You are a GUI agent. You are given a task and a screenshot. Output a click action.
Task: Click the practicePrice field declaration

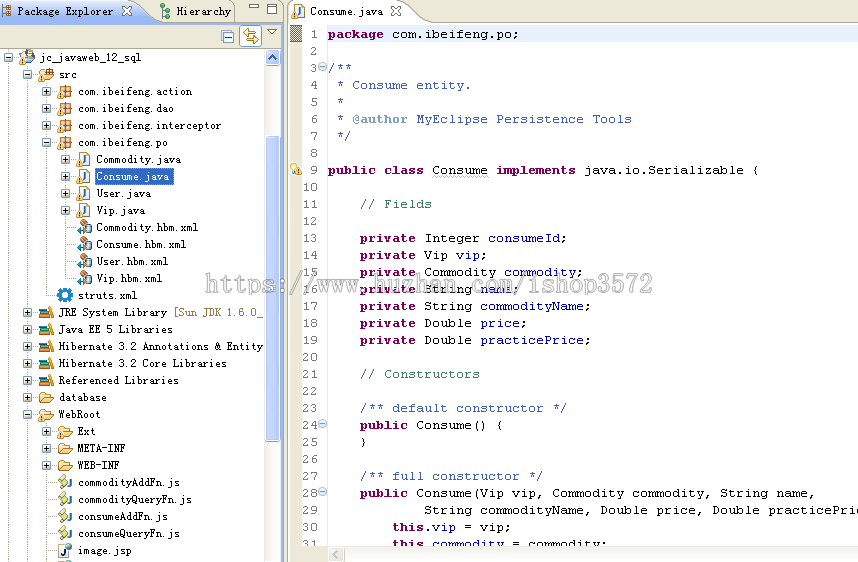[x=531, y=340]
